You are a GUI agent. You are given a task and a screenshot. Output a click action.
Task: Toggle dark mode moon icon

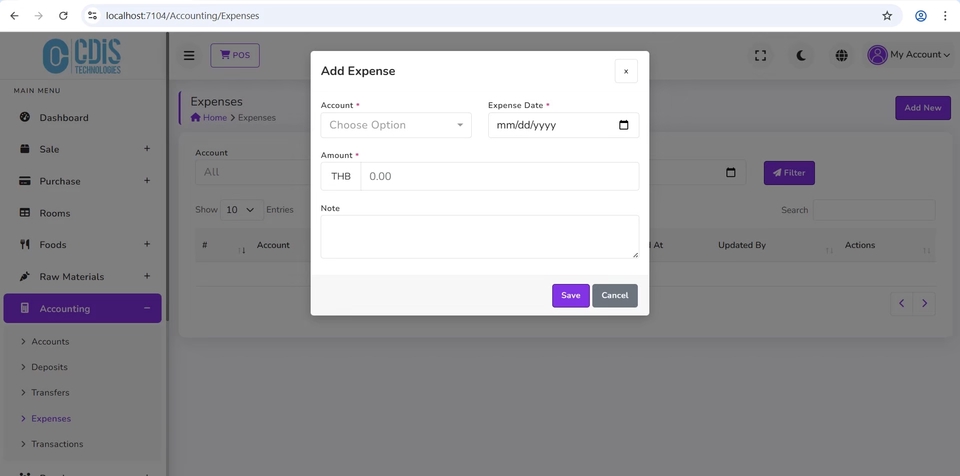(x=801, y=55)
